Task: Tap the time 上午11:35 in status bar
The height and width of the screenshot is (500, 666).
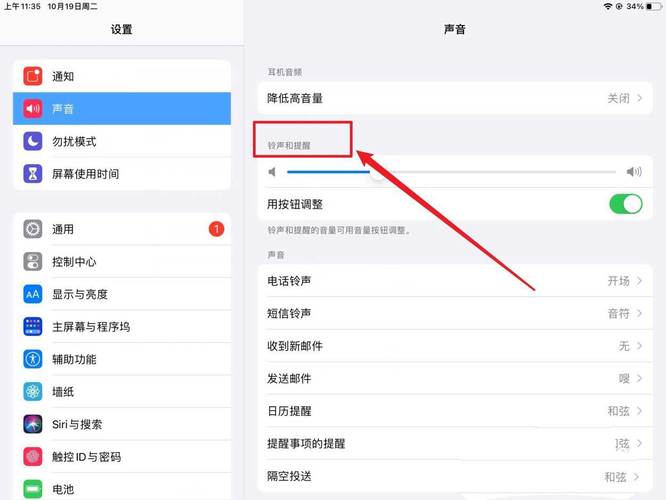Action: point(22,6)
